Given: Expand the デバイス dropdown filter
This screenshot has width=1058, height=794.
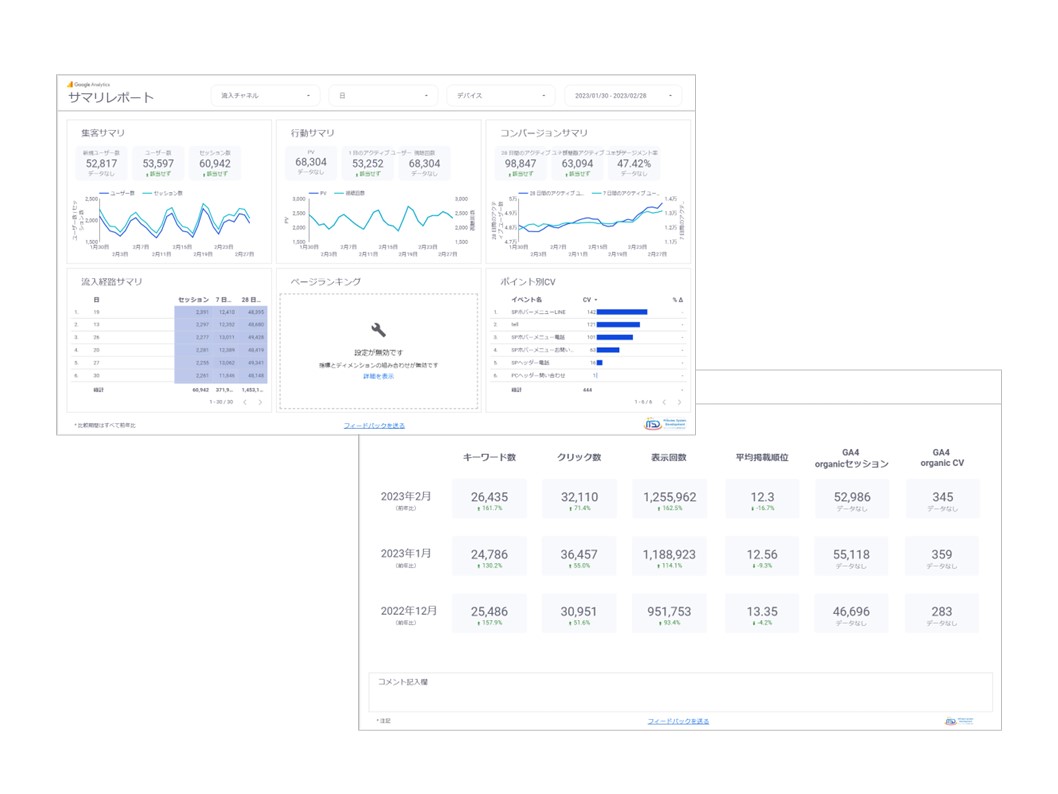Looking at the screenshot, I should 501,96.
